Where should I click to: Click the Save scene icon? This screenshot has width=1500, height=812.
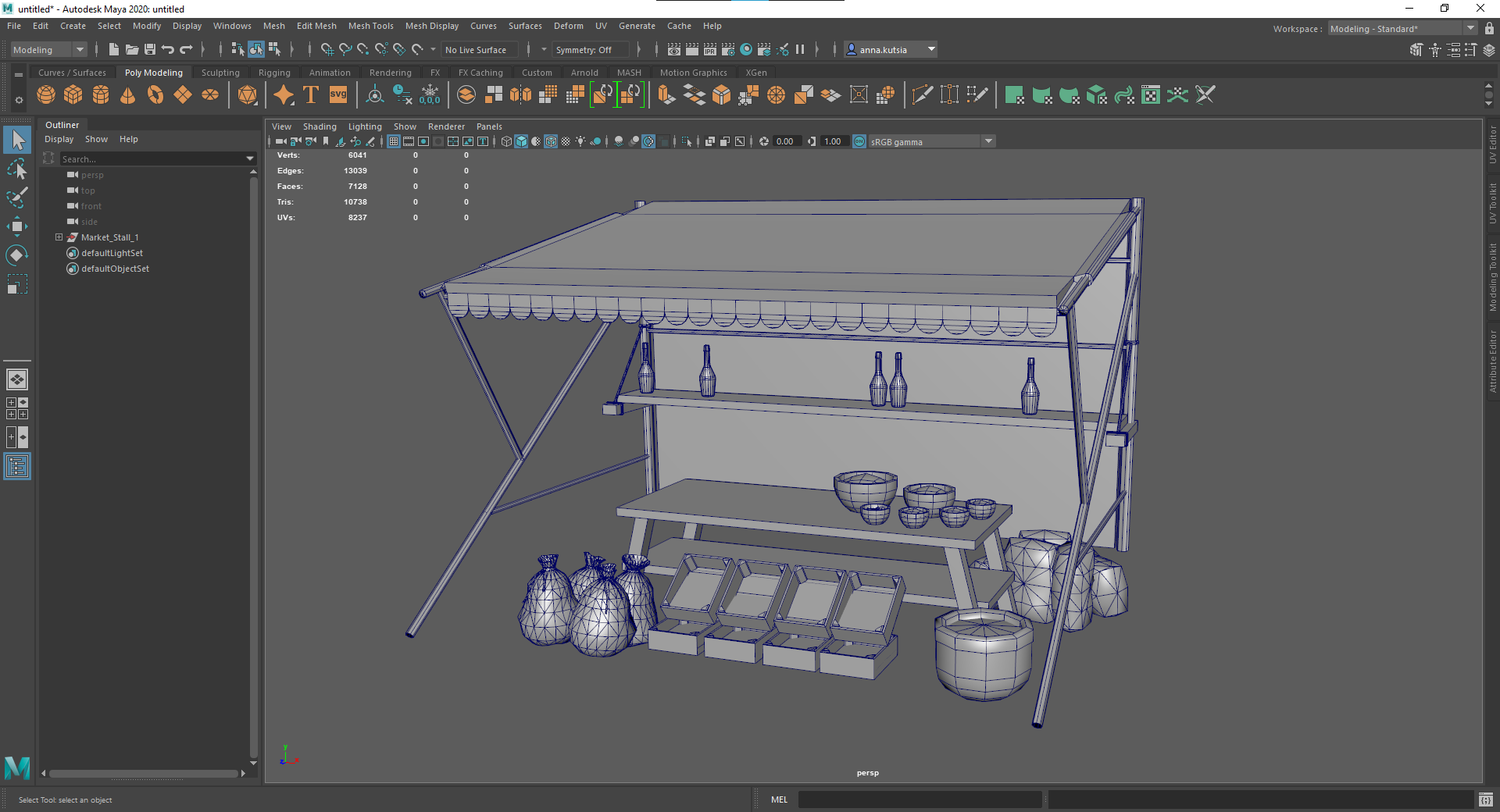pos(150,49)
